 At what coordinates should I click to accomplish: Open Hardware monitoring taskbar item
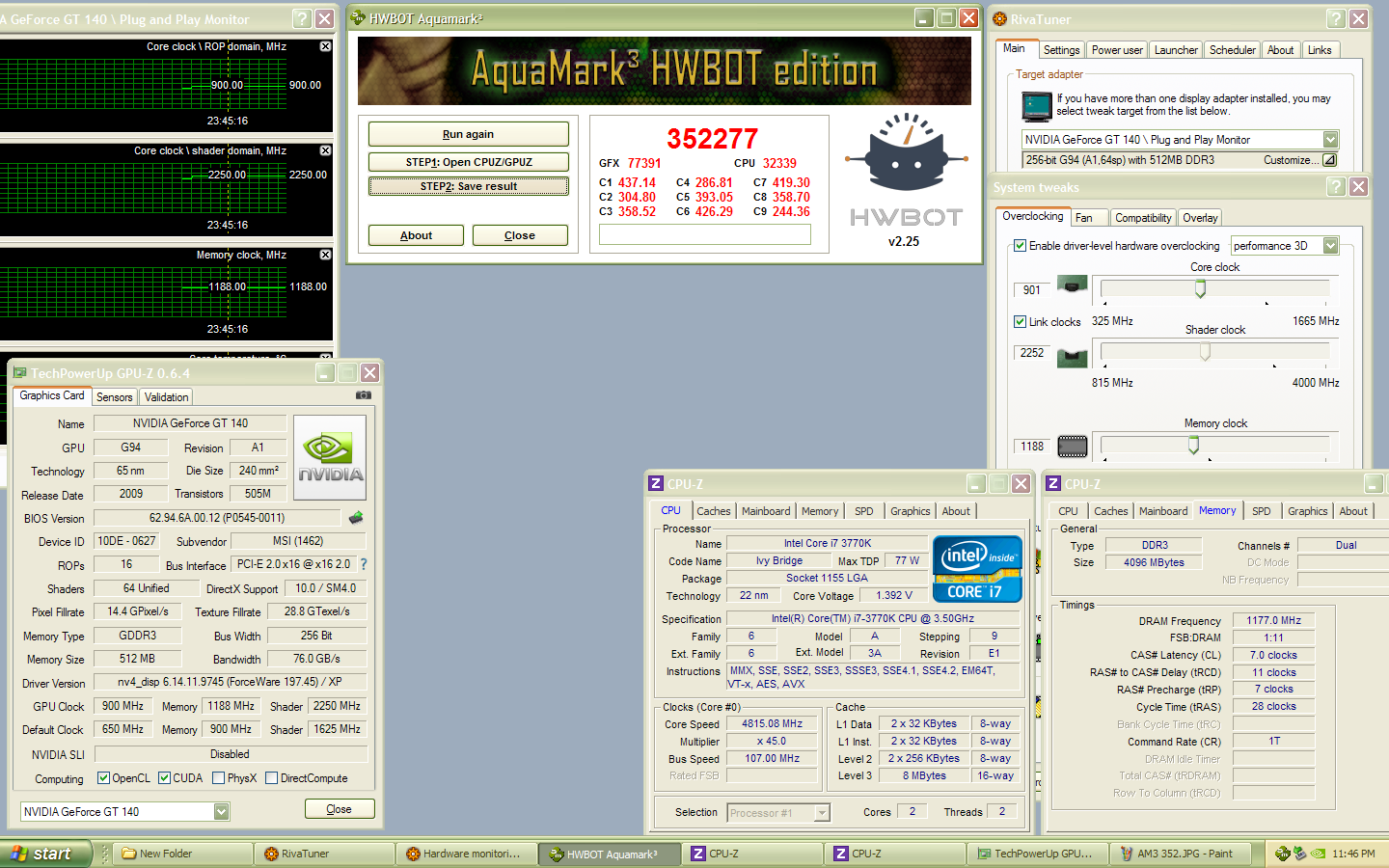pyautogui.click(x=467, y=854)
